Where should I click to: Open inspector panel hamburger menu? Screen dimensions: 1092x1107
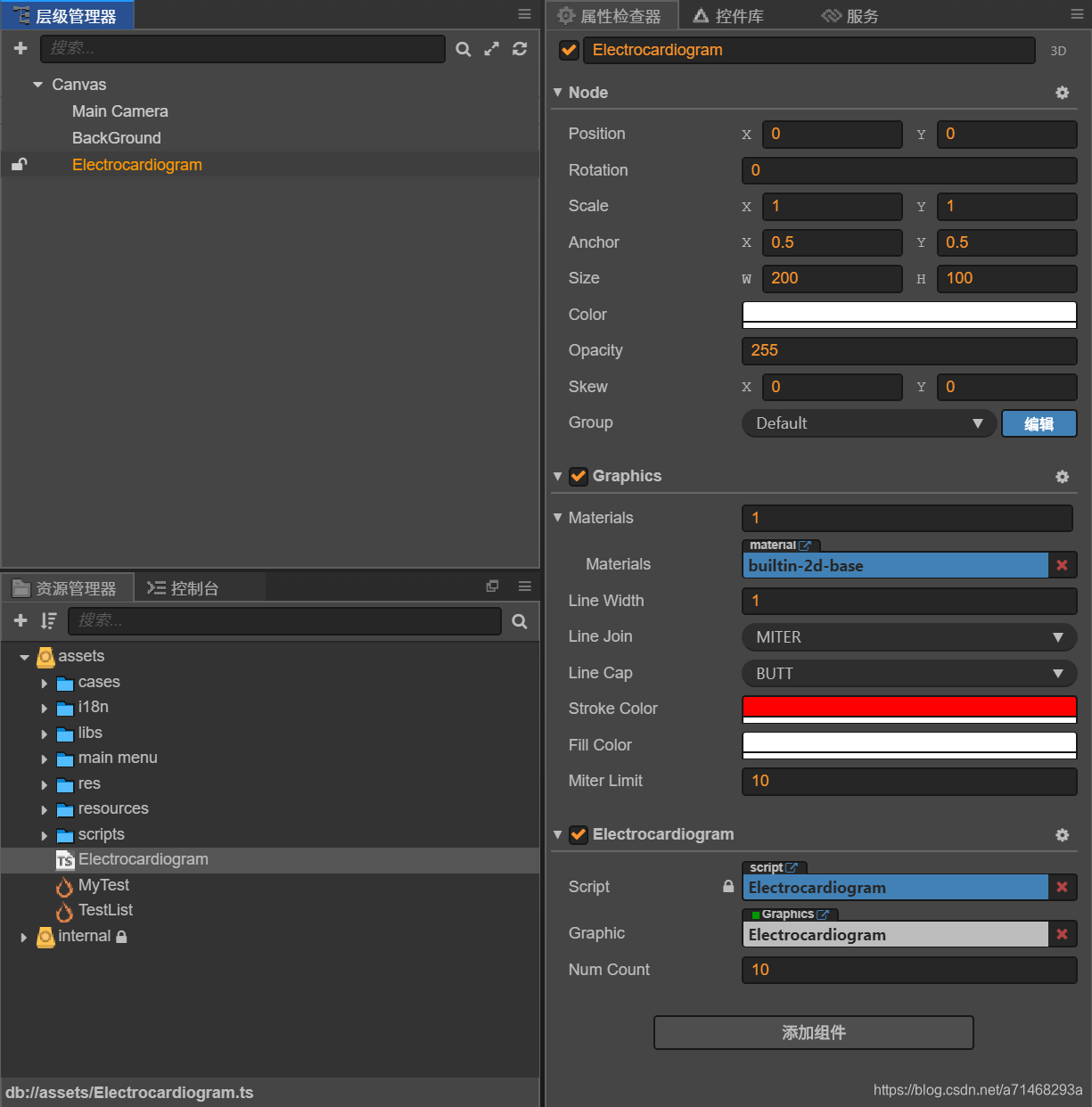tap(1077, 14)
